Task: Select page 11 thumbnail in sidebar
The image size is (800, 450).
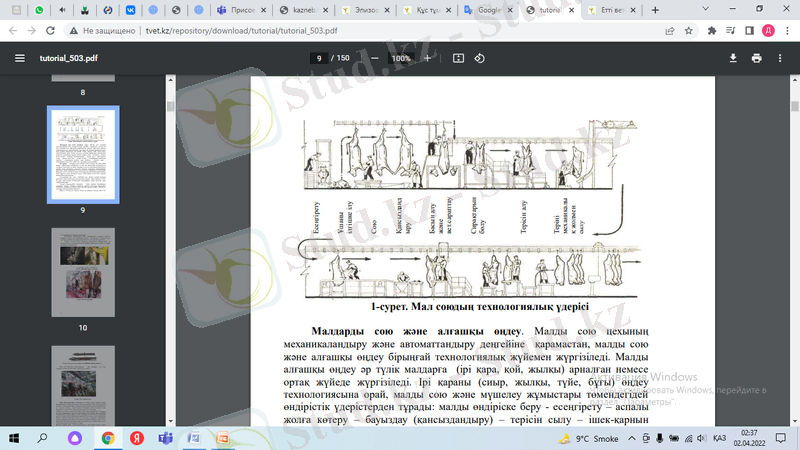Action: click(83, 386)
